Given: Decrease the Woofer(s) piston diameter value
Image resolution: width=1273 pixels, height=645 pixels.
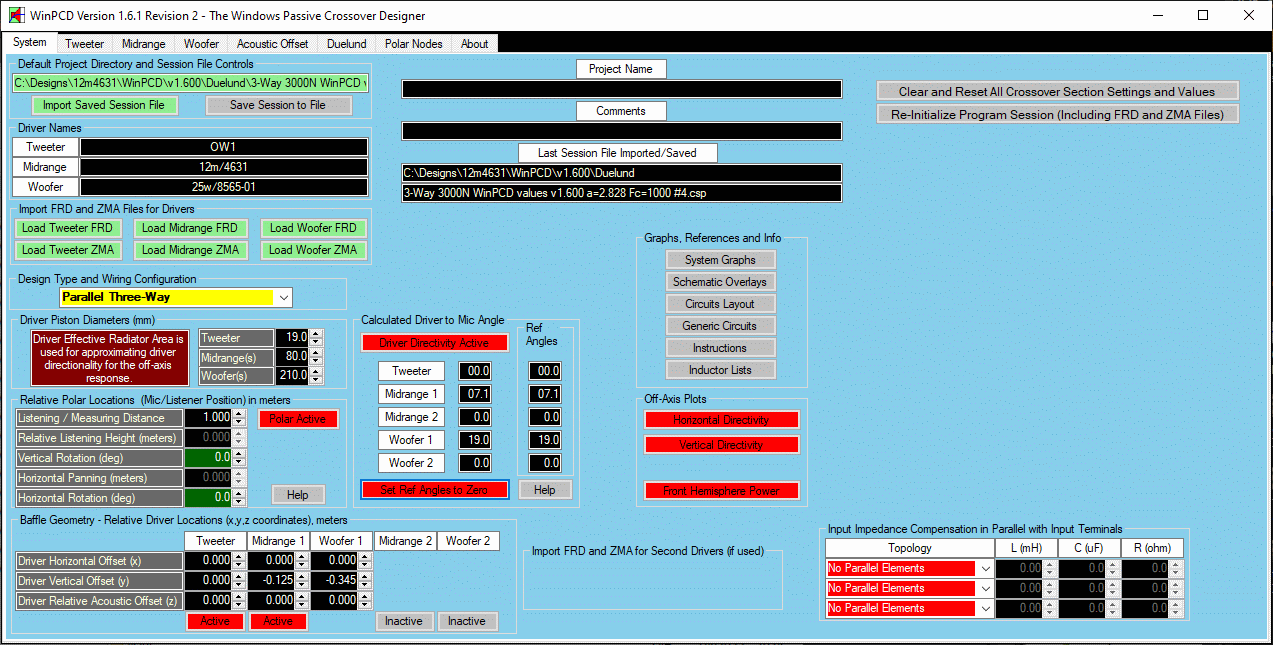Looking at the screenshot, I should point(316,380).
